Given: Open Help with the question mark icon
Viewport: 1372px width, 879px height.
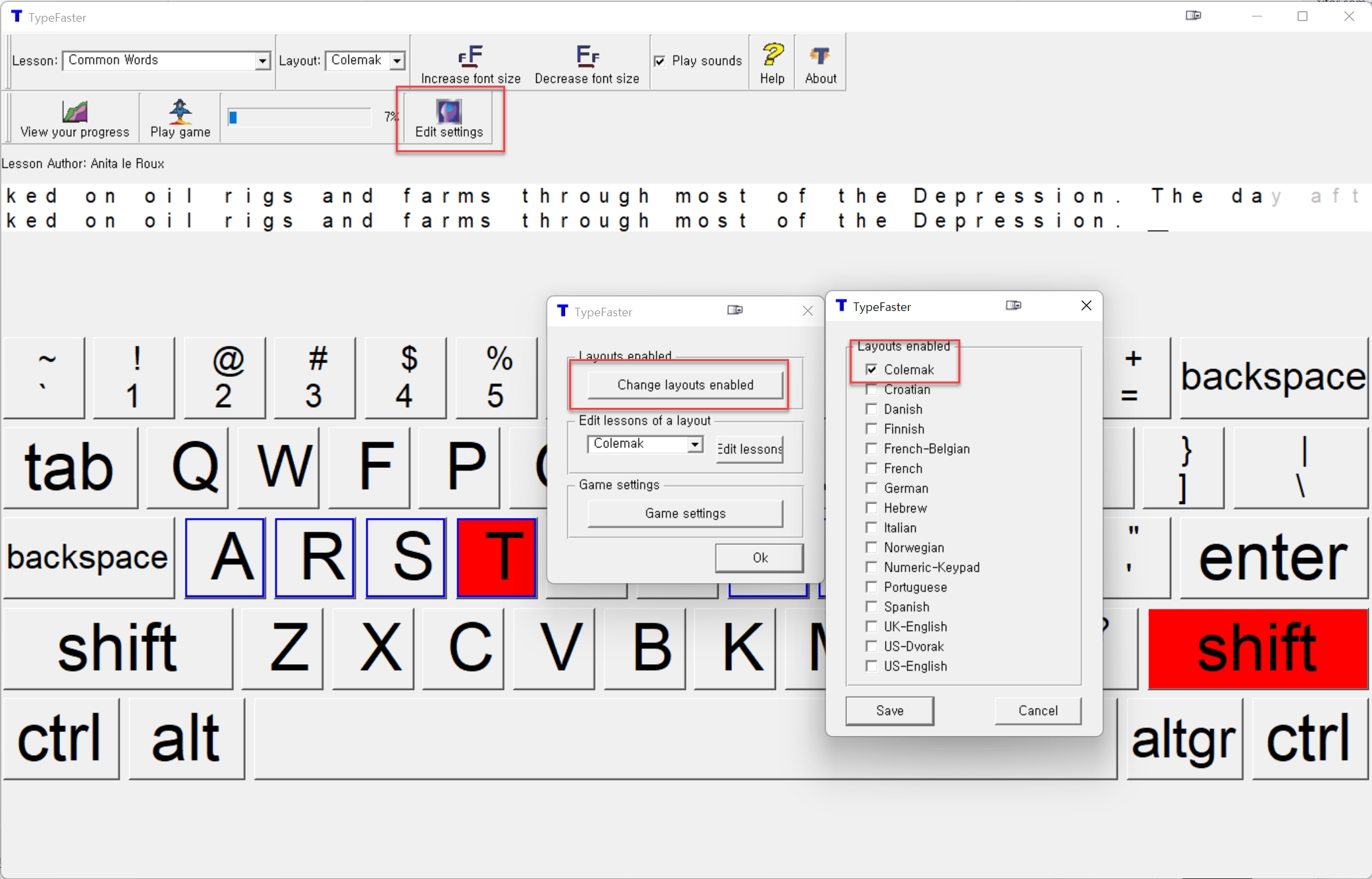Looking at the screenshot, I should click(x=772, y=55).
